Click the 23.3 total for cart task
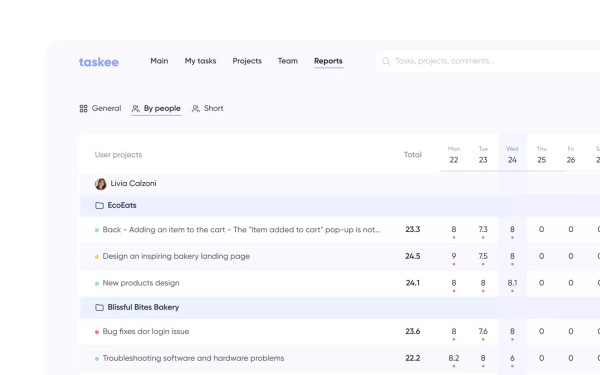This screenshot has width=600, height=375. click(412, 229)
